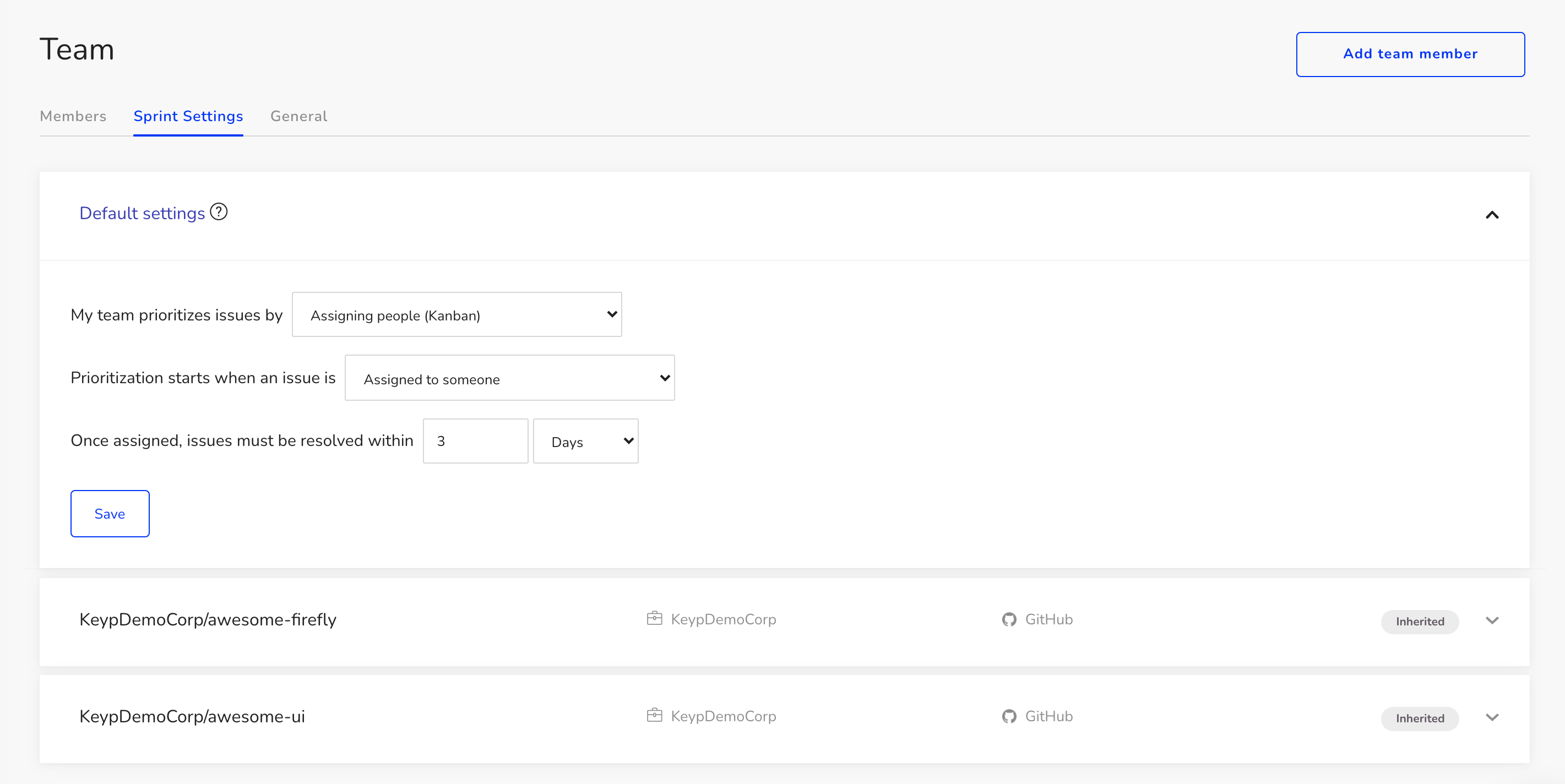Viewport: 1565px width, 784px height.
Task: Open the General tab
Action: [x=299, y=116]
